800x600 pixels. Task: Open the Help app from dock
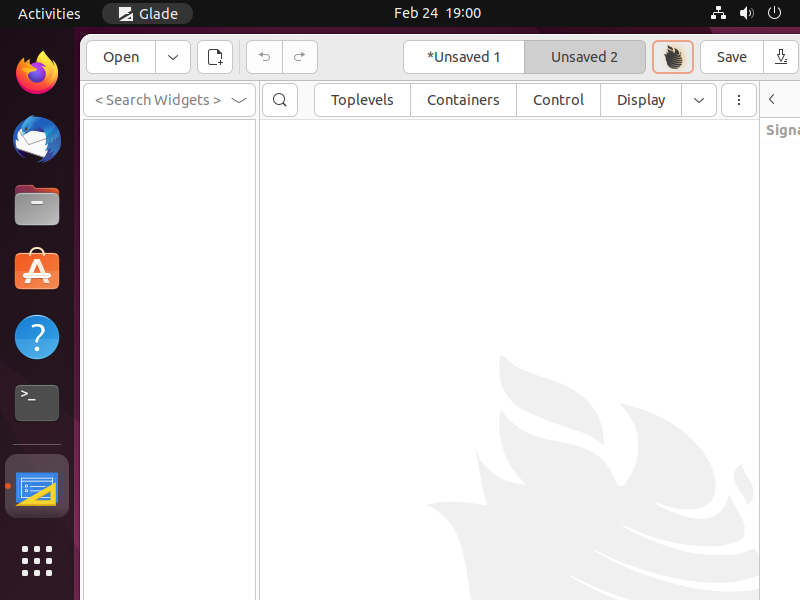pos(37,337)
